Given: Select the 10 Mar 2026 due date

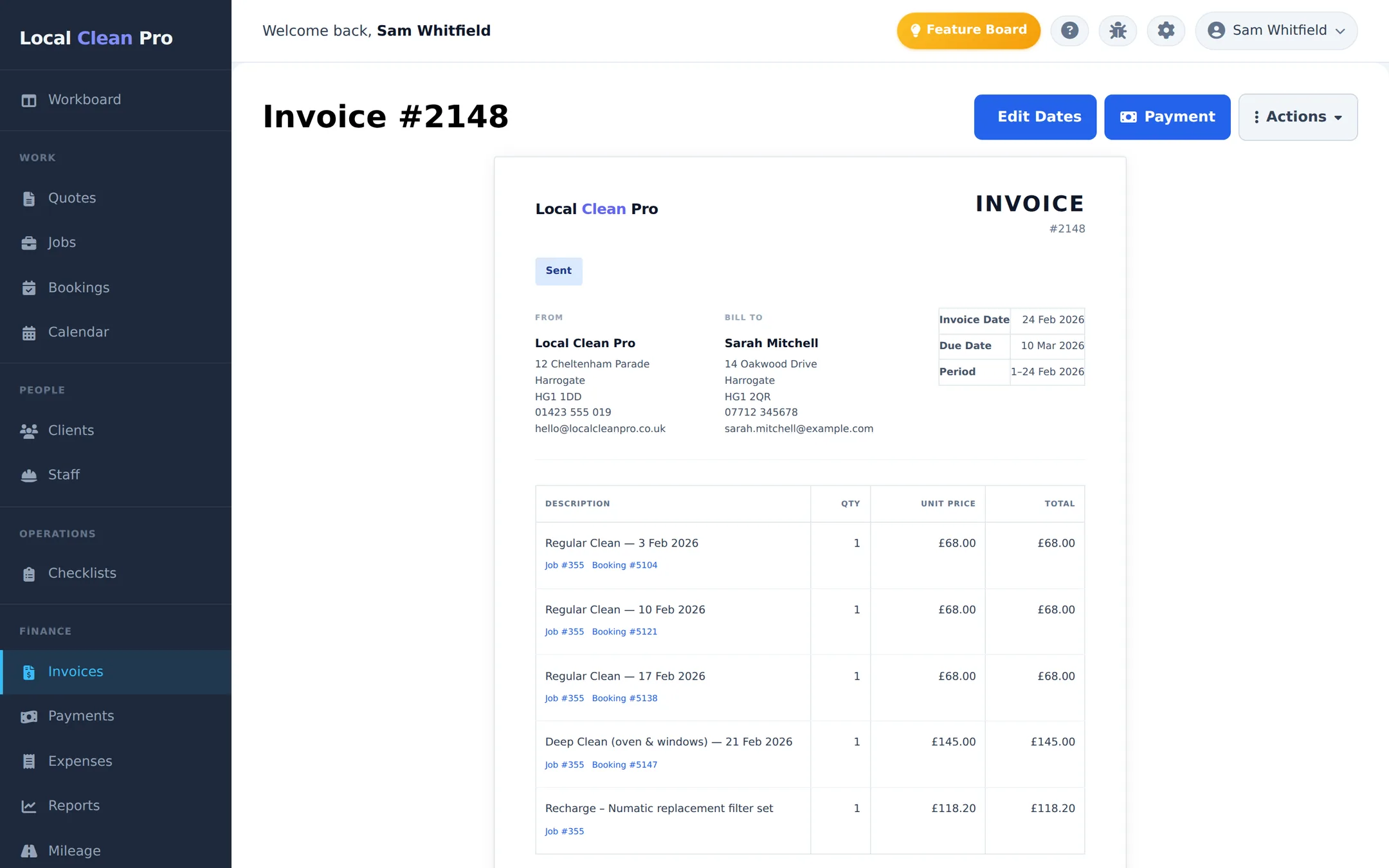Looking at the screenshot, I should pyautogui.click(x=1052, y=346).
